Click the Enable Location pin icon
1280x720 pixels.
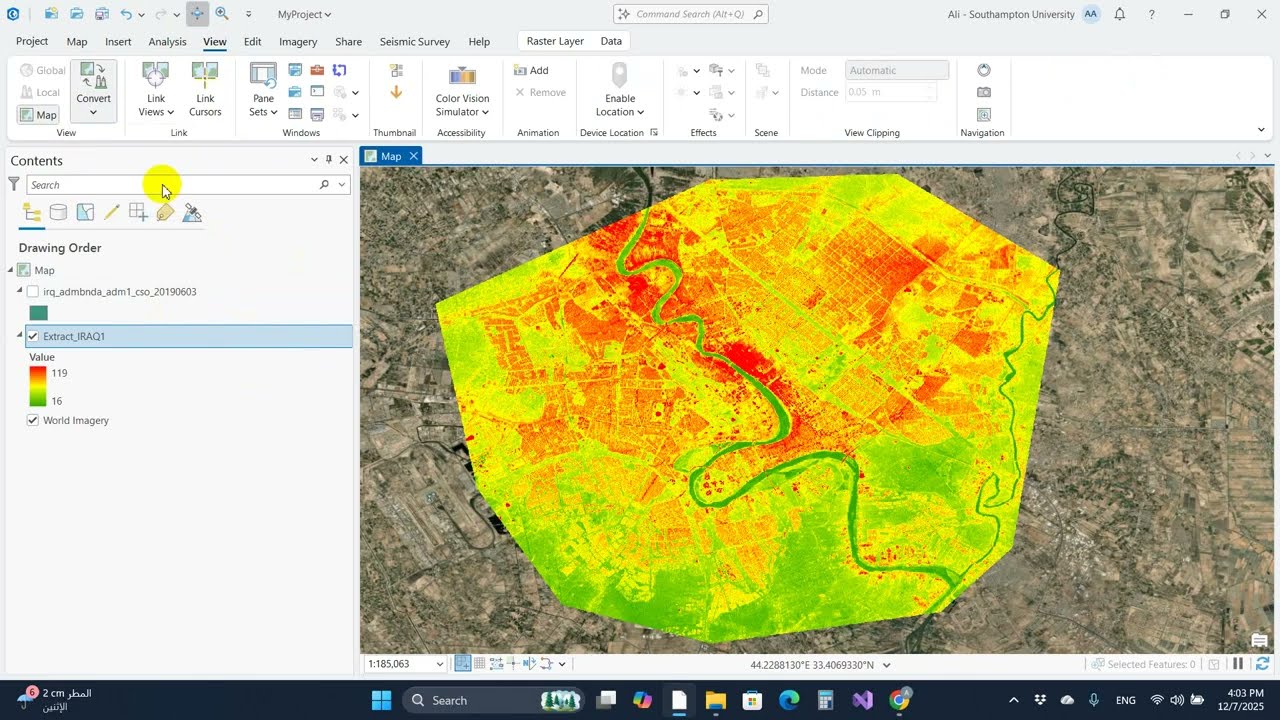(619, 76)
